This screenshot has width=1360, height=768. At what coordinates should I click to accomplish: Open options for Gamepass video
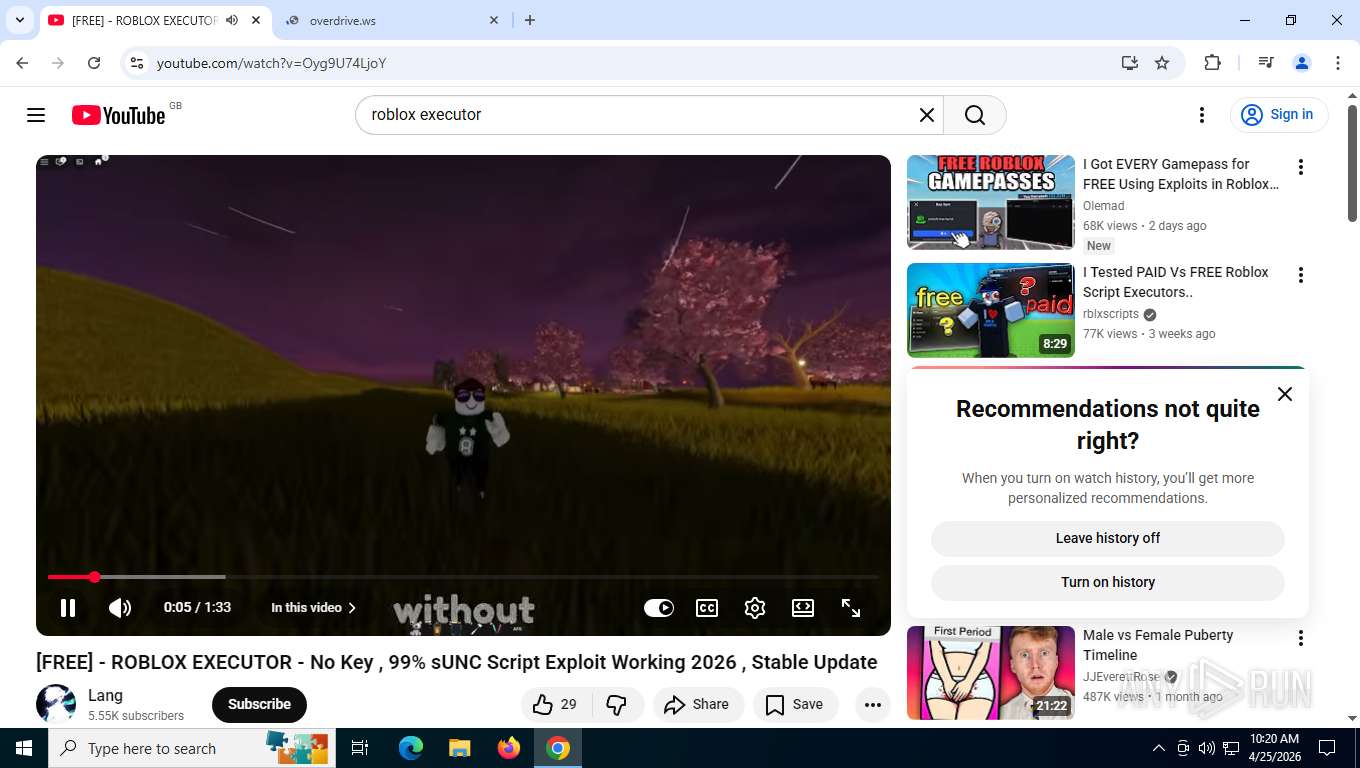[1300, 167]
